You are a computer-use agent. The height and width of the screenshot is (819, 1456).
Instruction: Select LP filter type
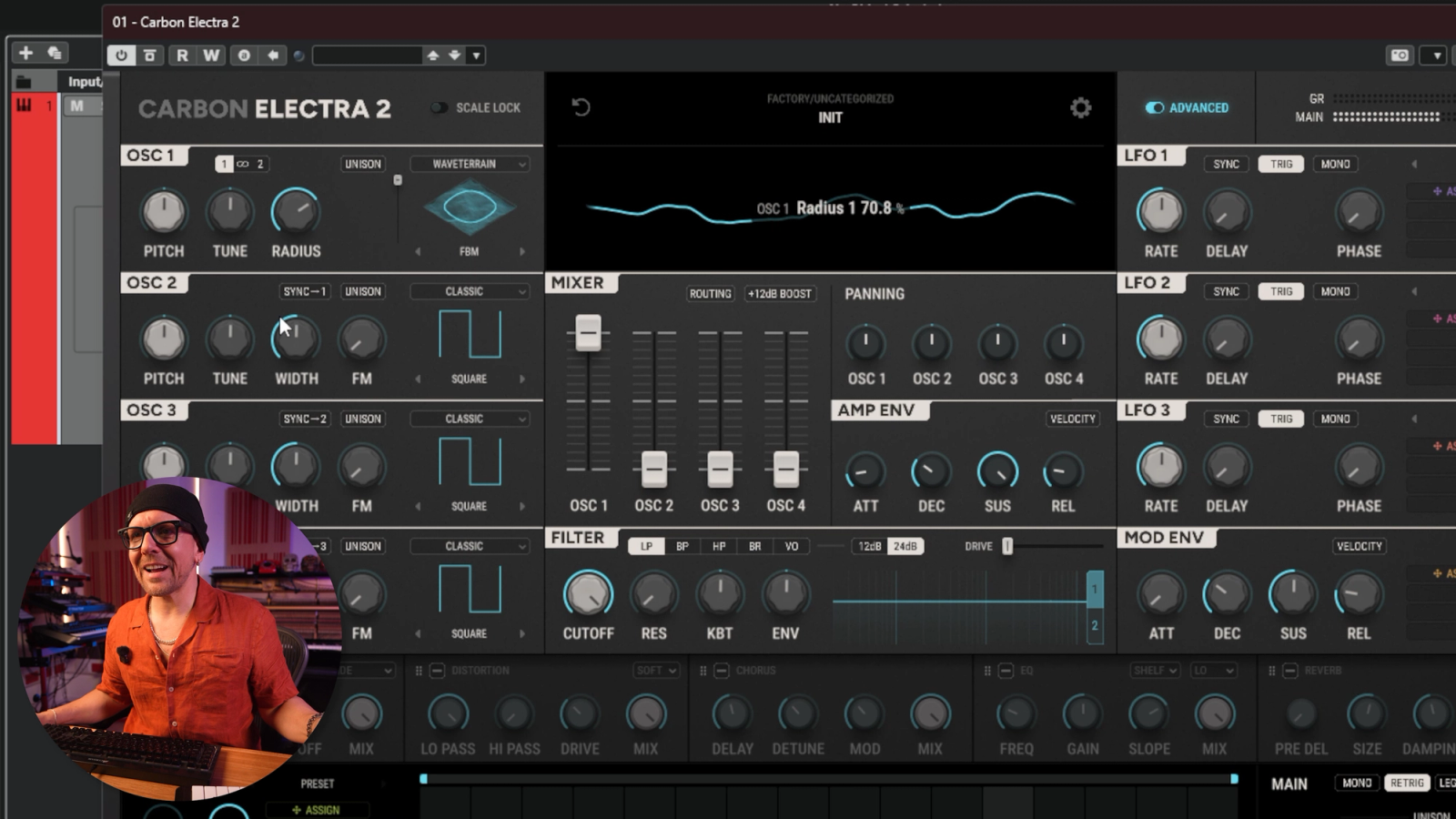tap(646, 546)
